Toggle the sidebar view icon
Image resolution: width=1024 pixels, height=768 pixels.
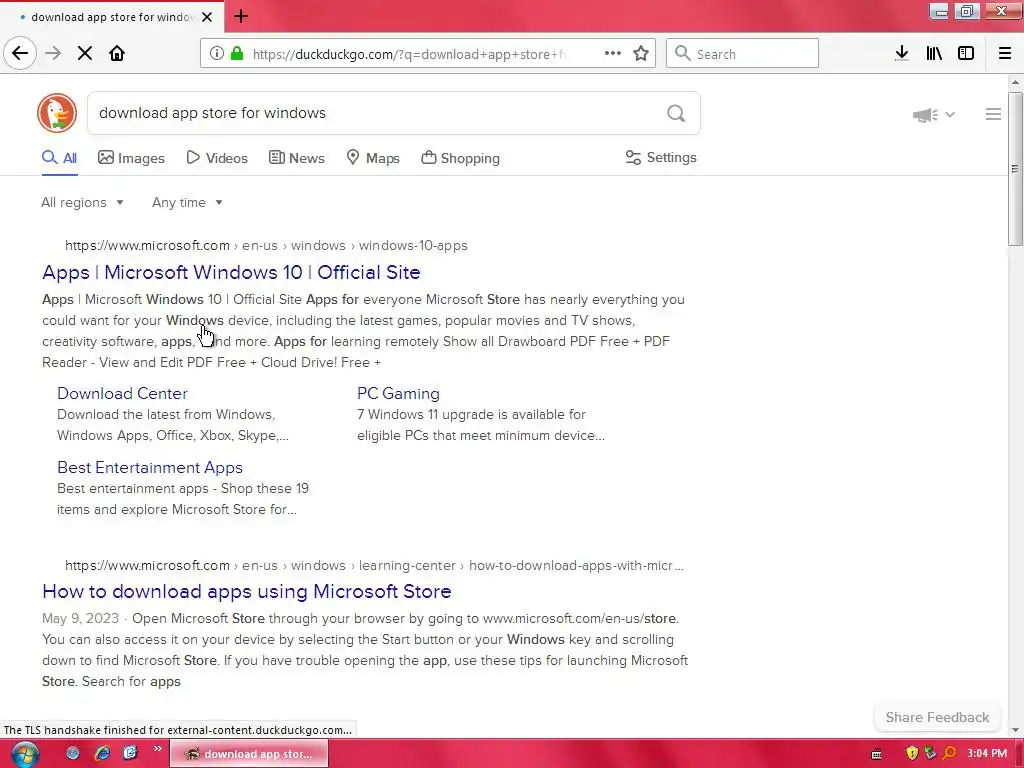click(966, 54)
